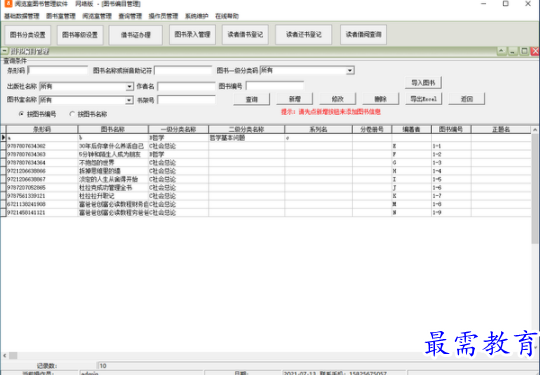Click the 条形码 input field
The height and width of the screenshot is (375, 546).
tap(58, 70)
